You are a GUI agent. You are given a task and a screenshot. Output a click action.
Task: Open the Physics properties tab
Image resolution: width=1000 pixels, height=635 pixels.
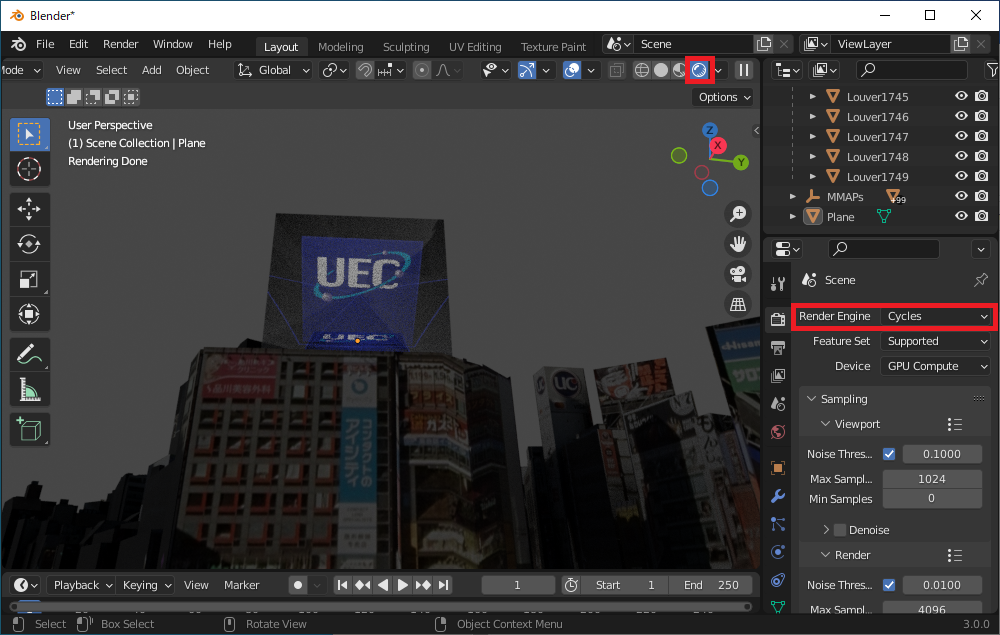[x=777, y=552]
